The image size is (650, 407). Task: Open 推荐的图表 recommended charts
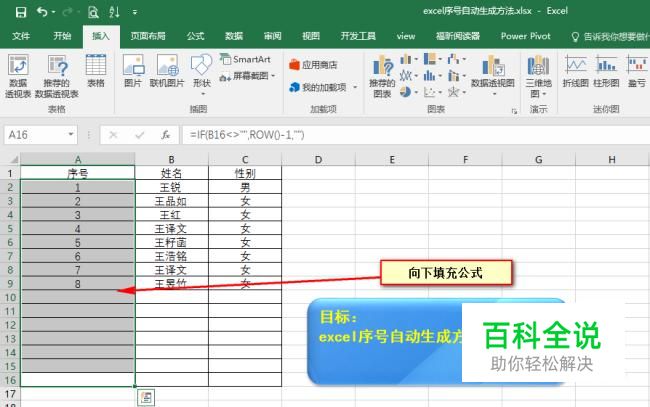tap(382, 76)
